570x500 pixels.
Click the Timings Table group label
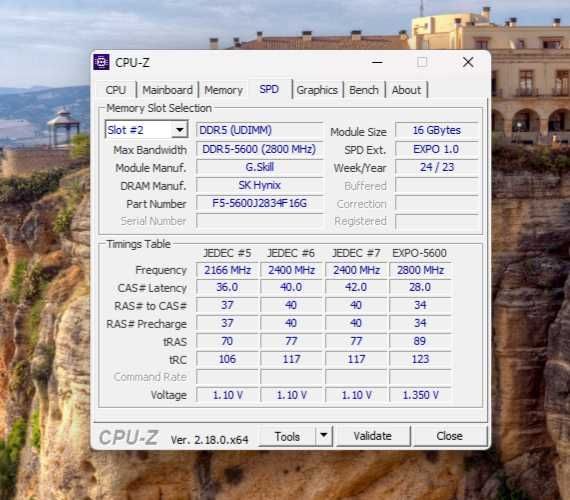[x=139, y=244]
